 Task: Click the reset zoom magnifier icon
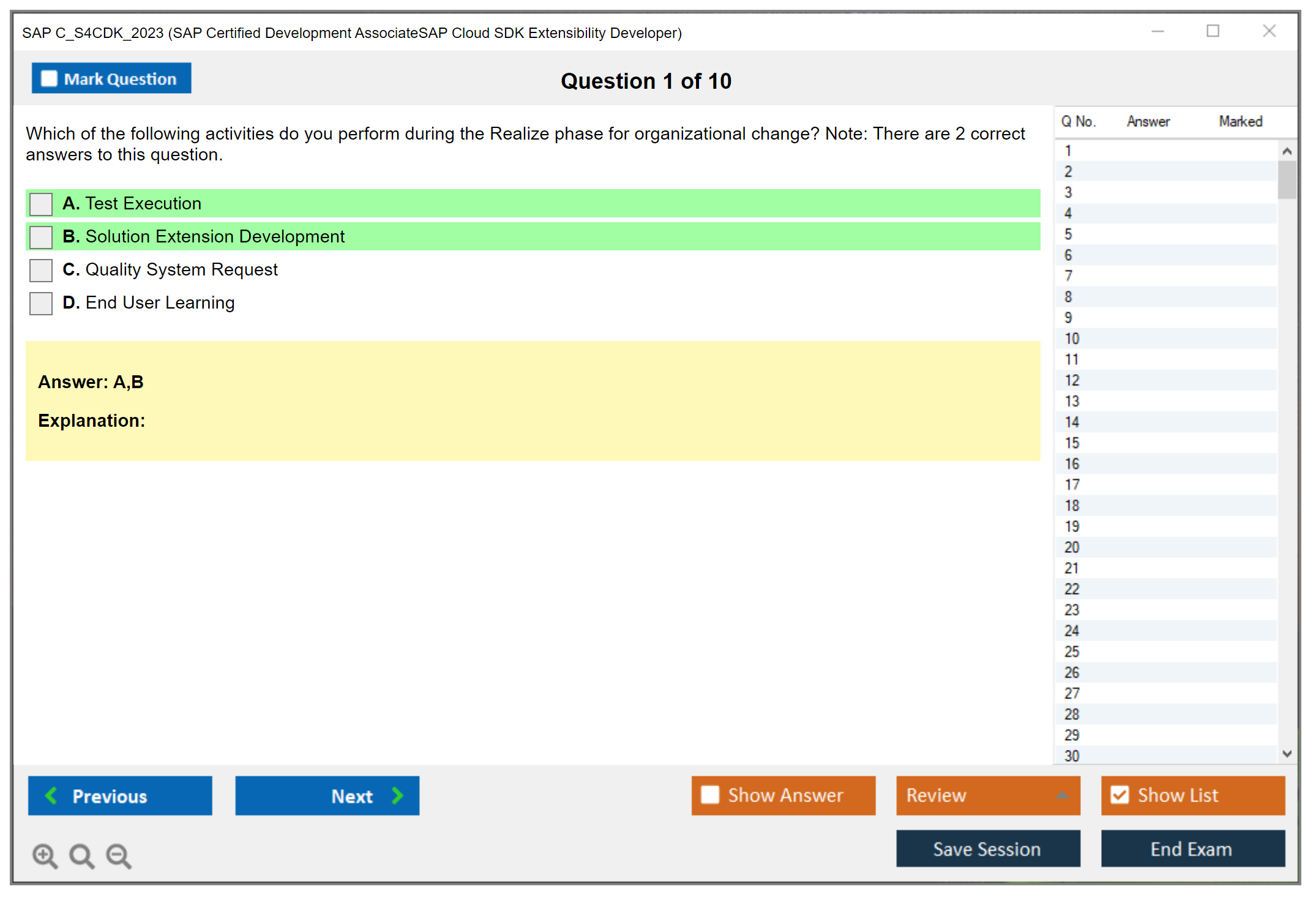point(81,855)
